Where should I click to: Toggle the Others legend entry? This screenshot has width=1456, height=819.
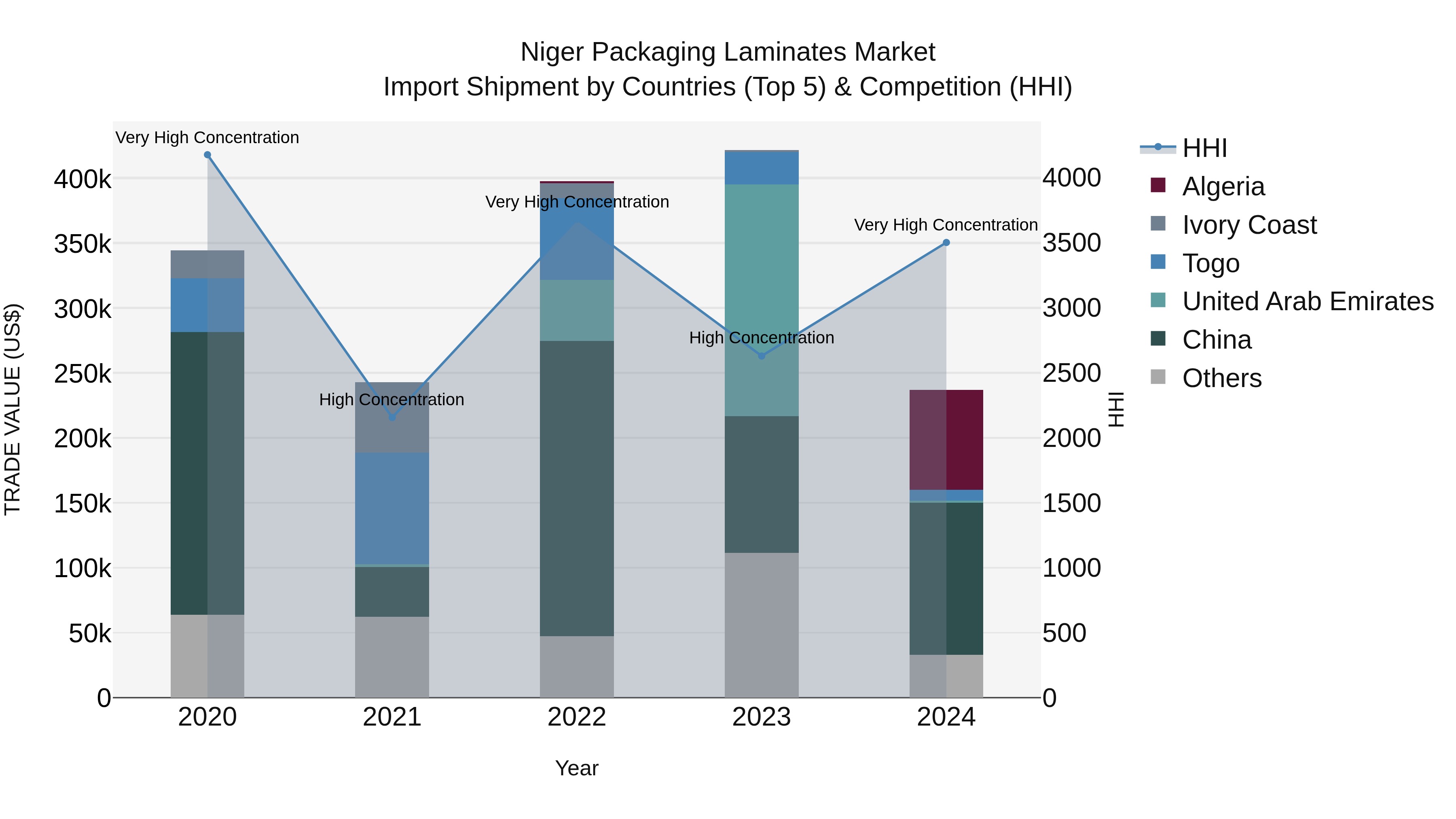click(1206, 378)
